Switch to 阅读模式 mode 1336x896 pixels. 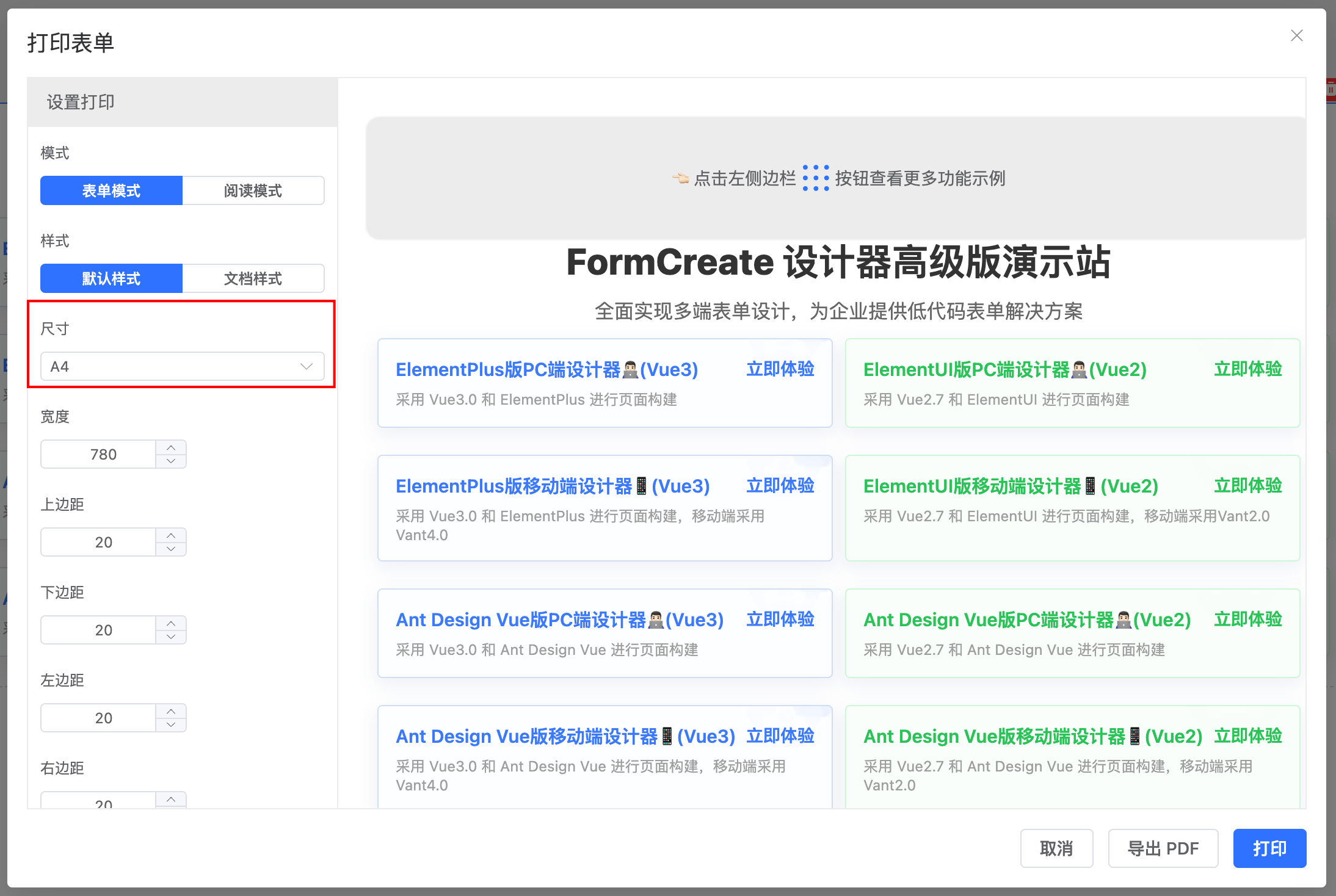253,190
